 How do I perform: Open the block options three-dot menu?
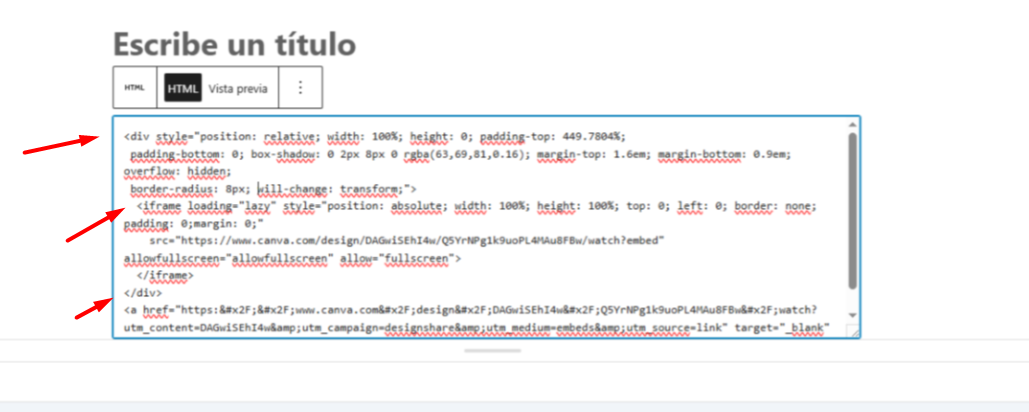coord(300,88)
